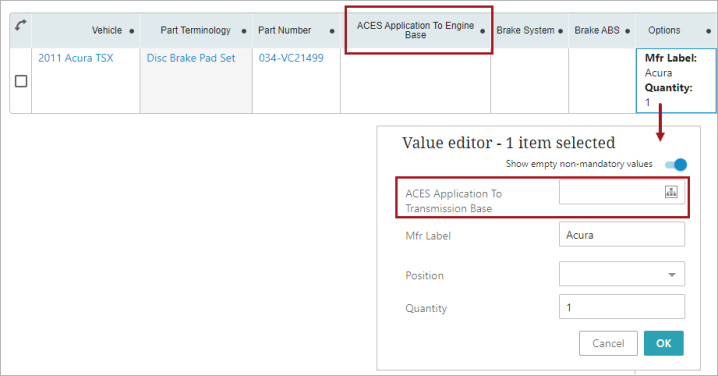
Task: Toggle Show empty non-mandatory values switch
Action: tap(676, 164)
